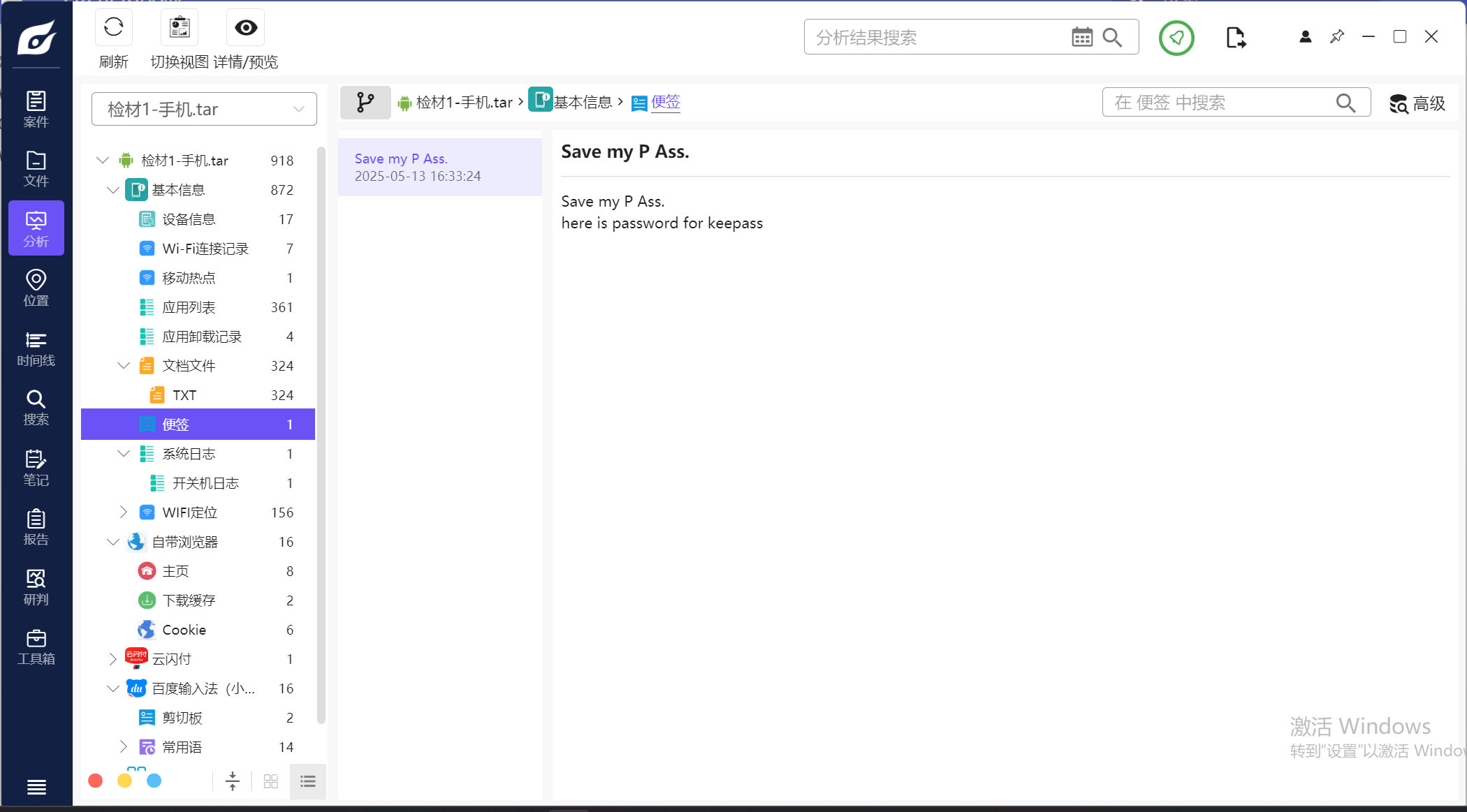Expand the WIFI定位 tree node
The height and width of the screenshot is (812, 1467).
coord(124,512)
